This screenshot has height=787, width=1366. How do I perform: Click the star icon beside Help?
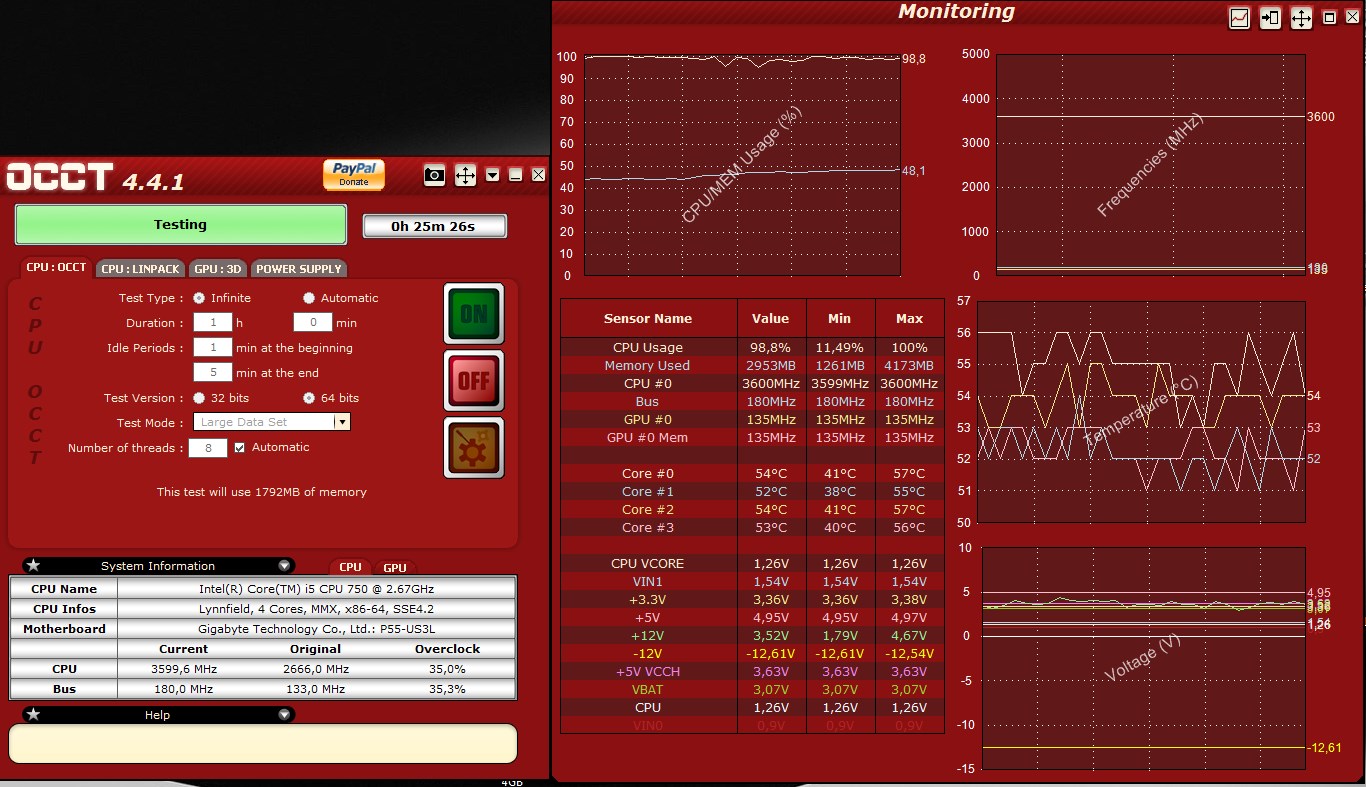[x=33, y=715]
